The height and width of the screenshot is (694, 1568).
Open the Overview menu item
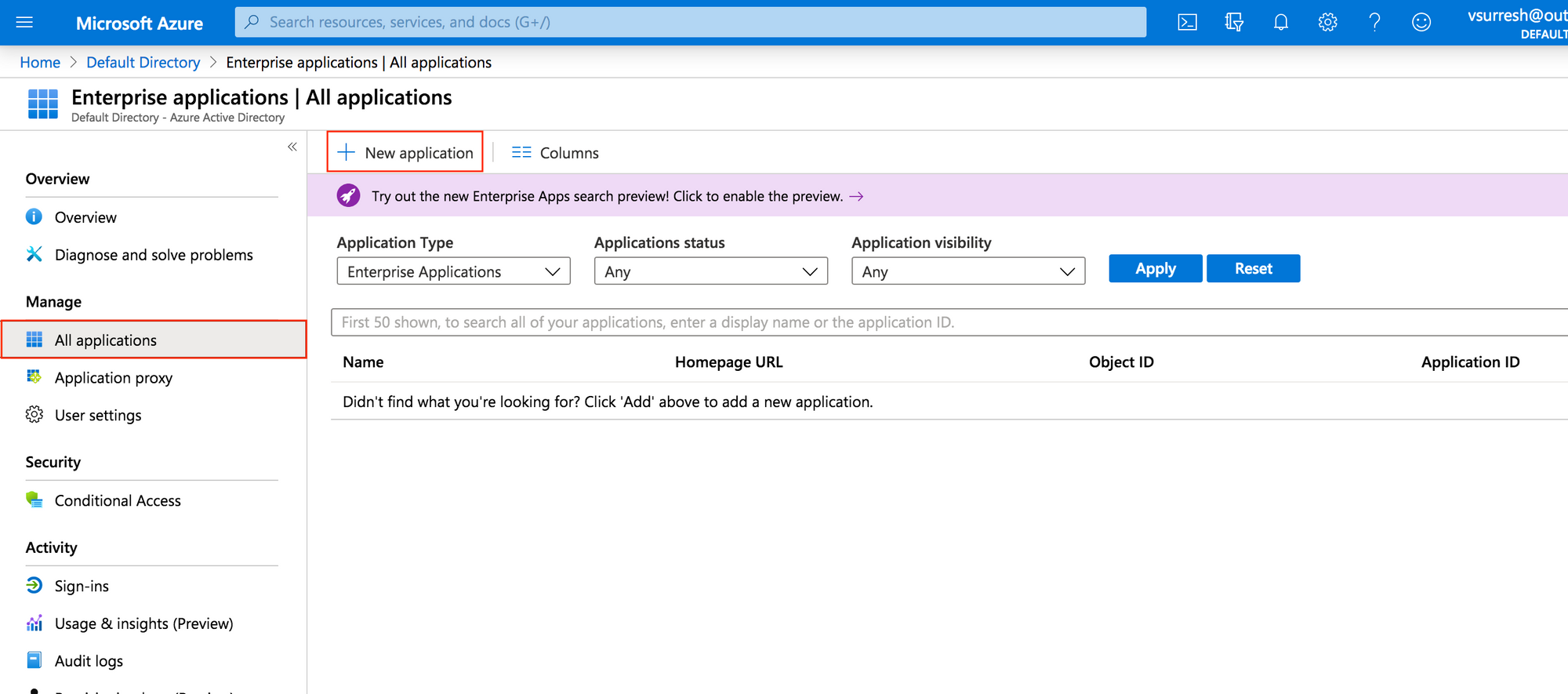click(85, 217)
